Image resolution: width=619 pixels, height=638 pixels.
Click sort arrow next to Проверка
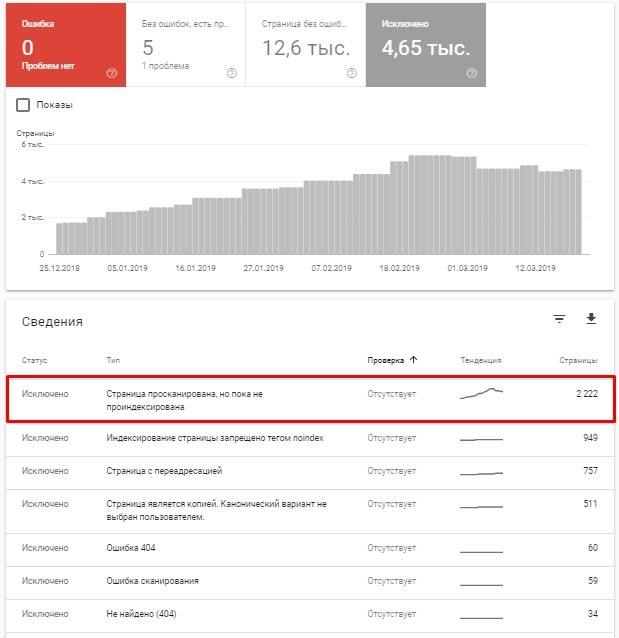click(x=413, y=360)
